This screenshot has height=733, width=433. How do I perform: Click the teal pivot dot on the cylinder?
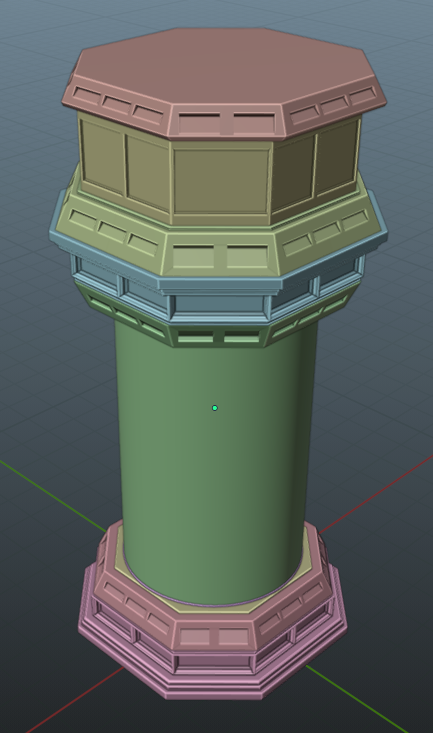215,408
